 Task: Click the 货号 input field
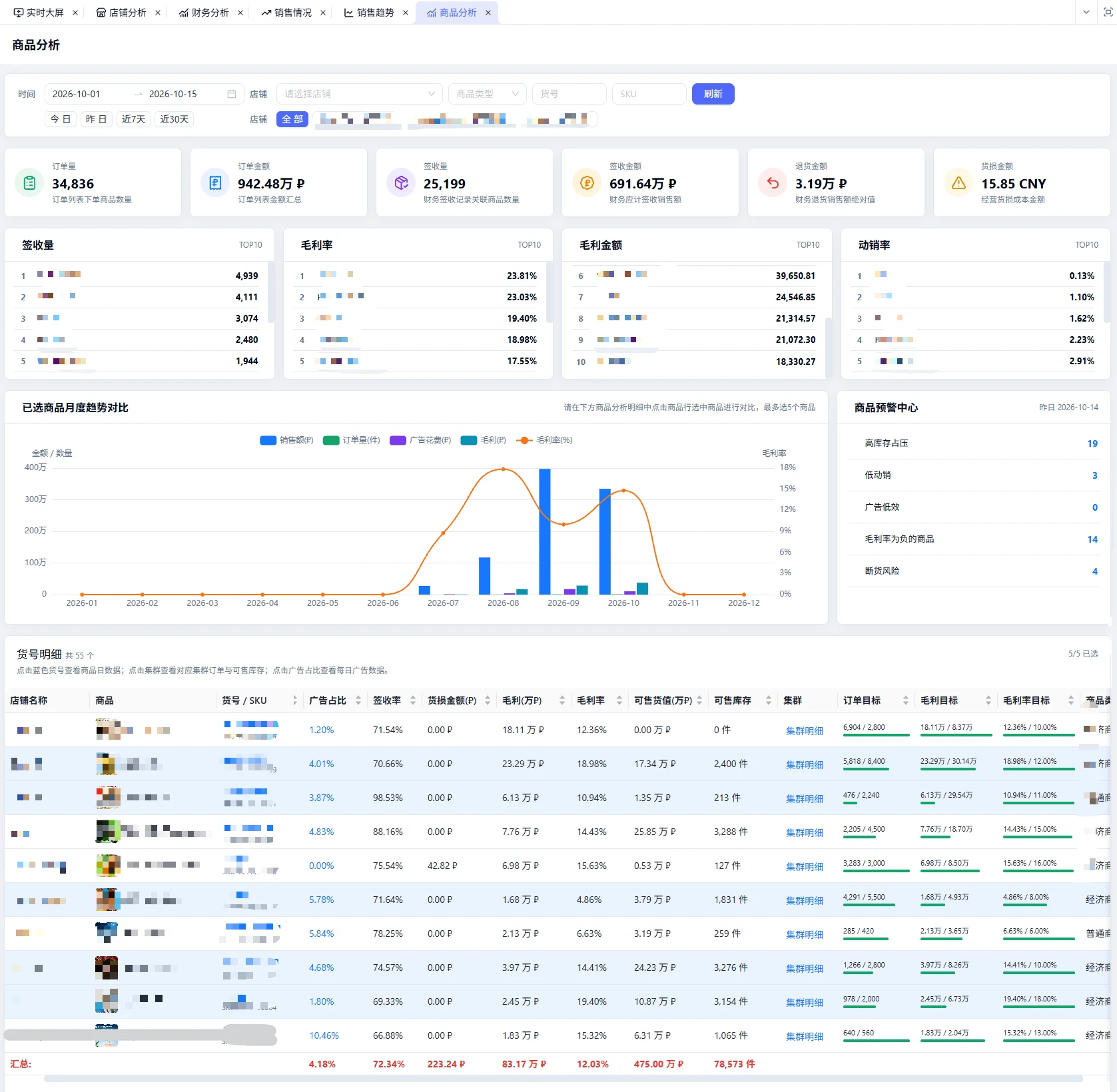point(569,94)
